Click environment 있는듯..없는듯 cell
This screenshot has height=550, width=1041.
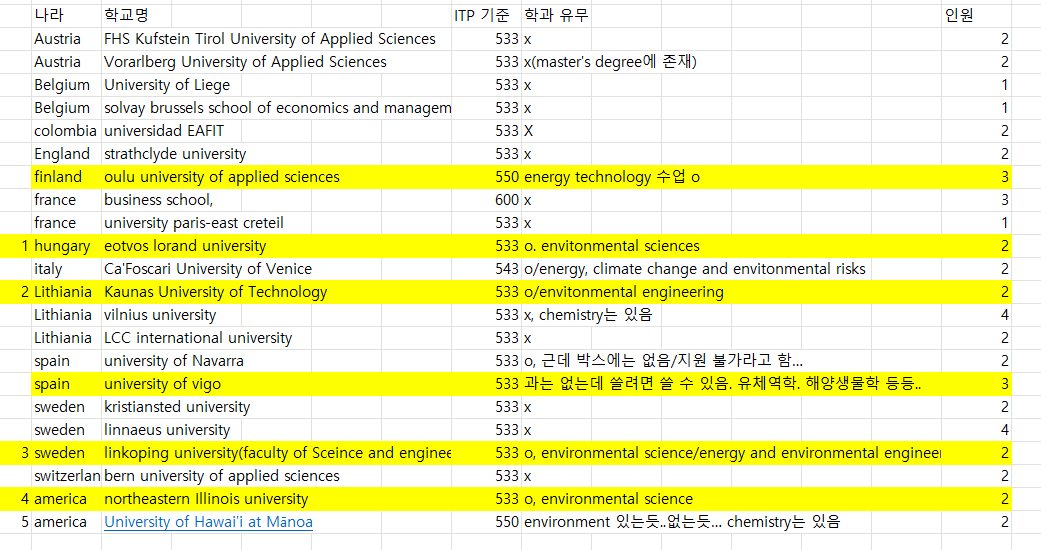click(x=682, y=522)
